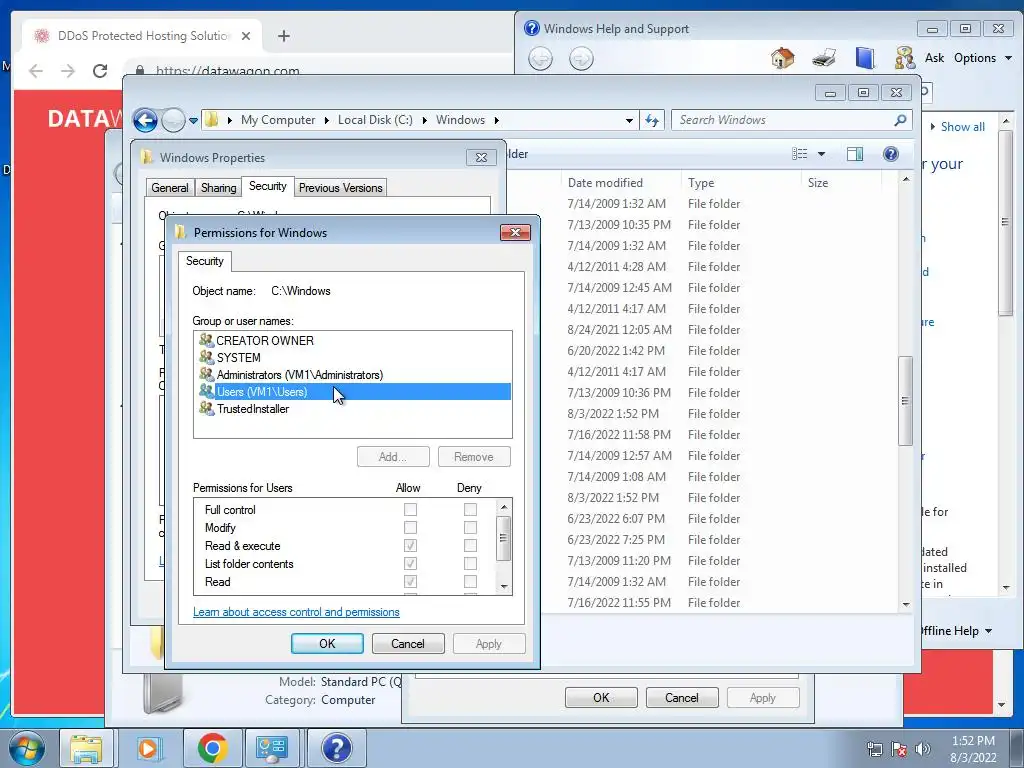Expand breadcrumb arrow after My Computer
Screen dimensions: 1024x768
pyautogui.click(x=327, y=120)
